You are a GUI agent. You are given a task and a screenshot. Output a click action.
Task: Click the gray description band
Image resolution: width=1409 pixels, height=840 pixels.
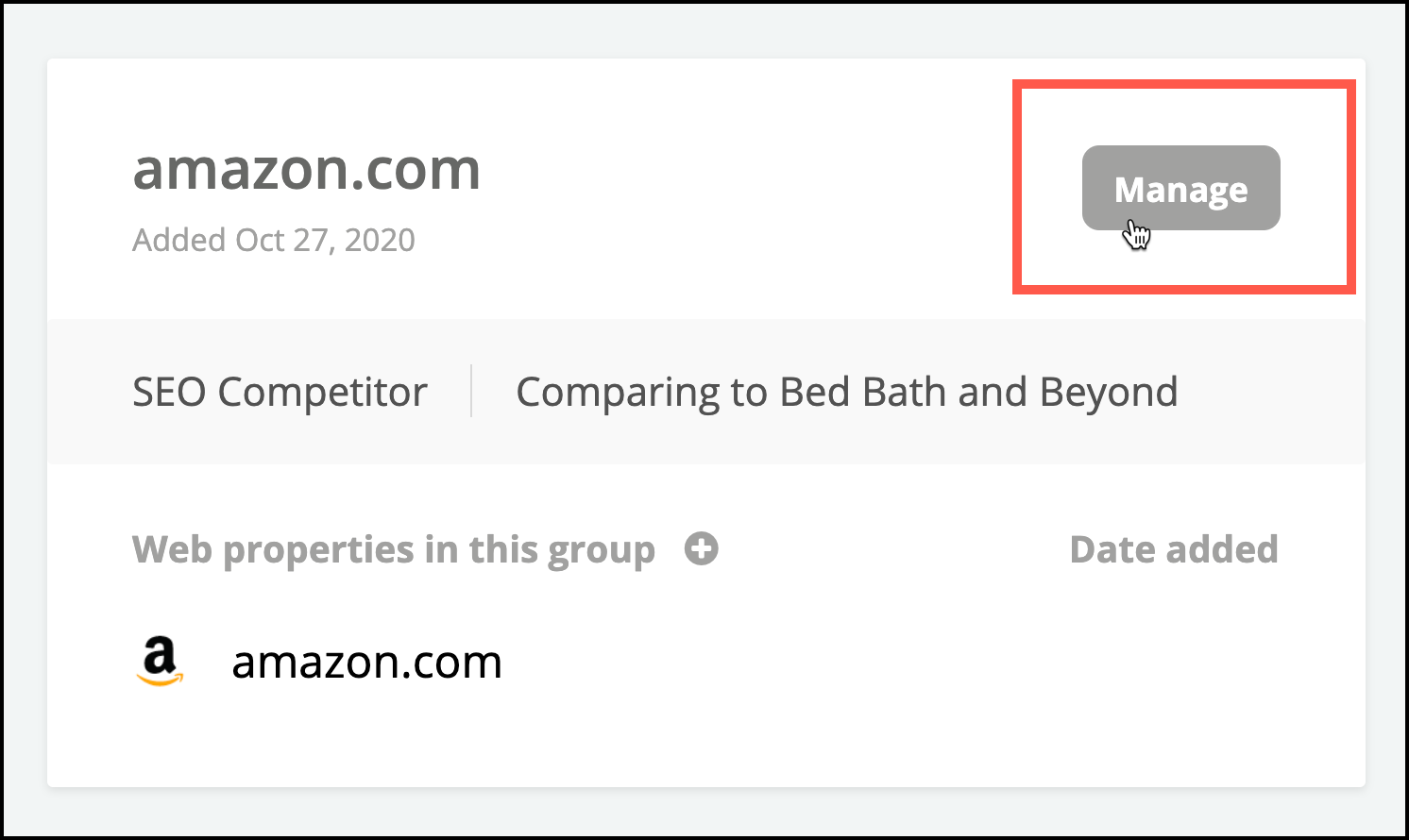[706, 392]
